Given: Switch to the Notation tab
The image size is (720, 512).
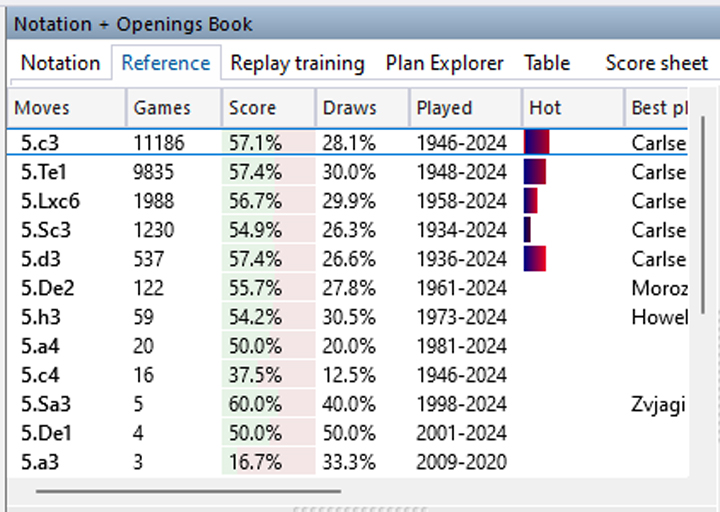Looking at the screenshot, I should point(61,63).
